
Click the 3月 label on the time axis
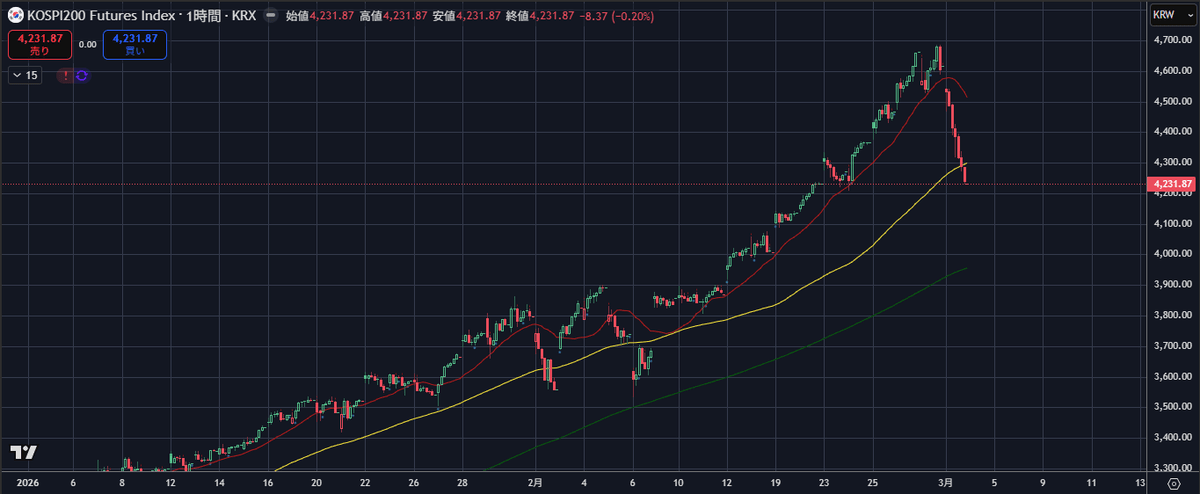pos(946,481)
